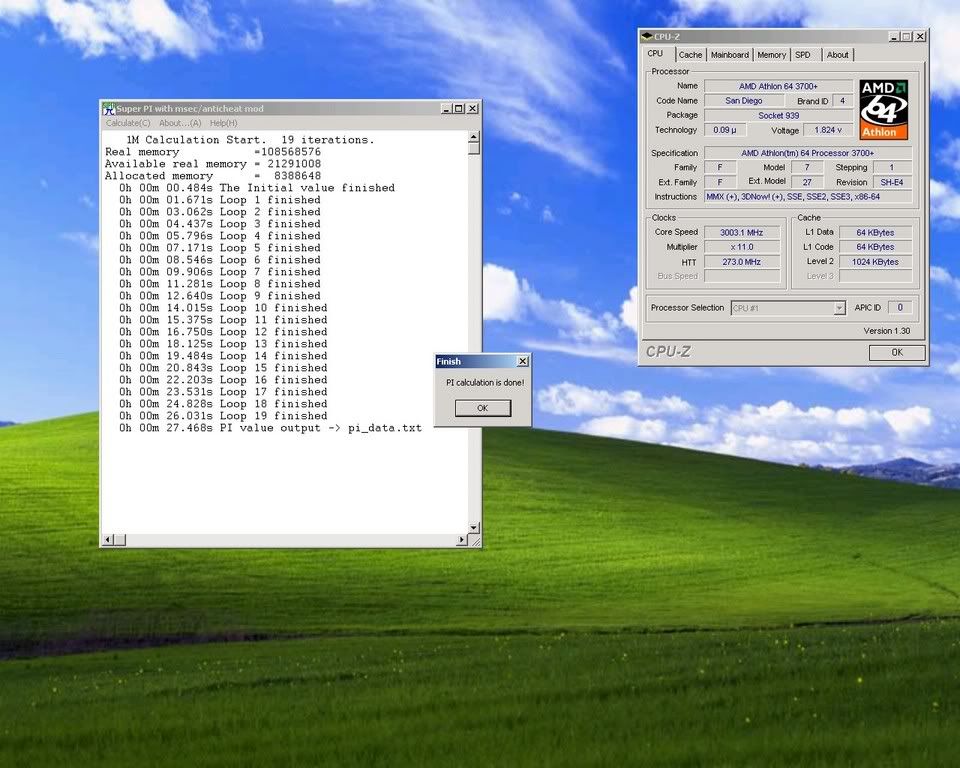The width and height of the screenshot is (960, 768).
Task: Click the scroll left arrow in Super PI
Action: pos(108,540)
